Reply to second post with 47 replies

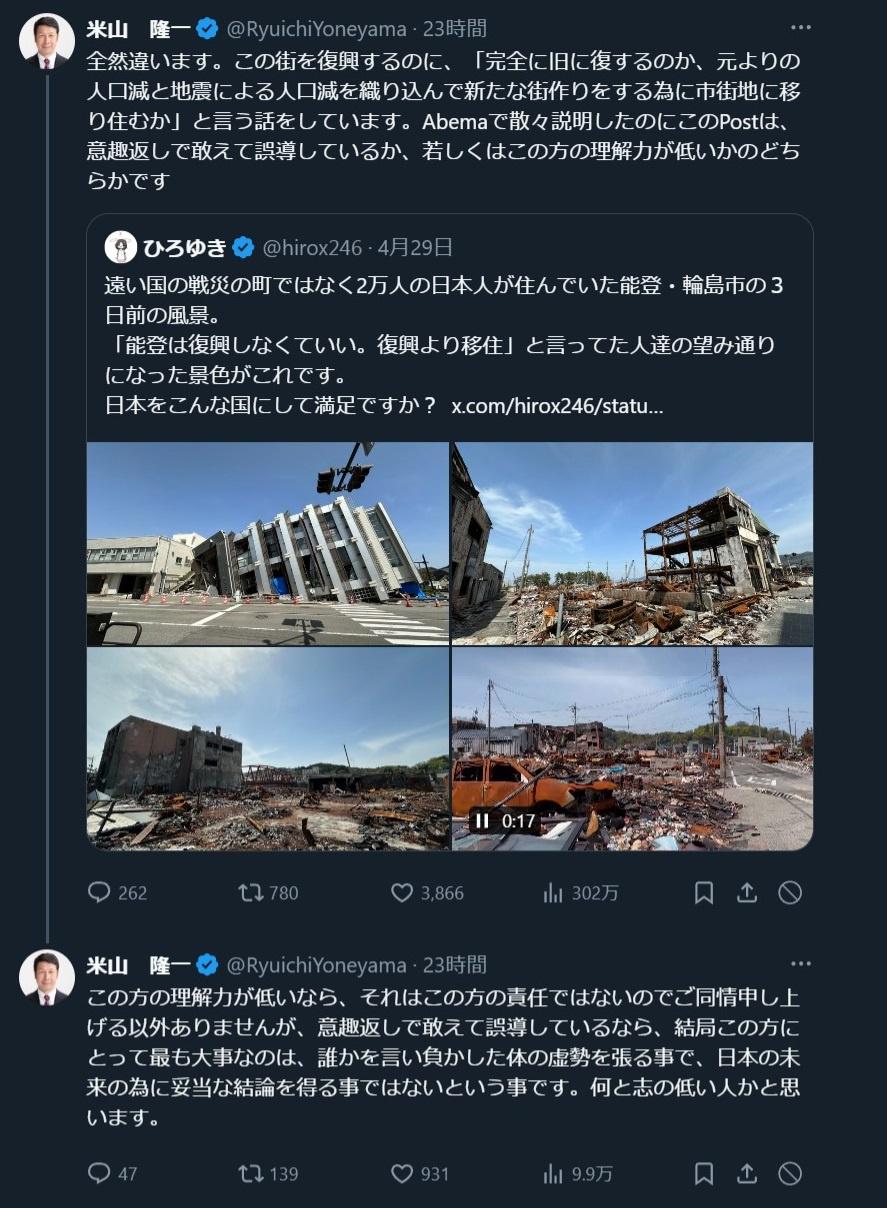pos(112,1173)
